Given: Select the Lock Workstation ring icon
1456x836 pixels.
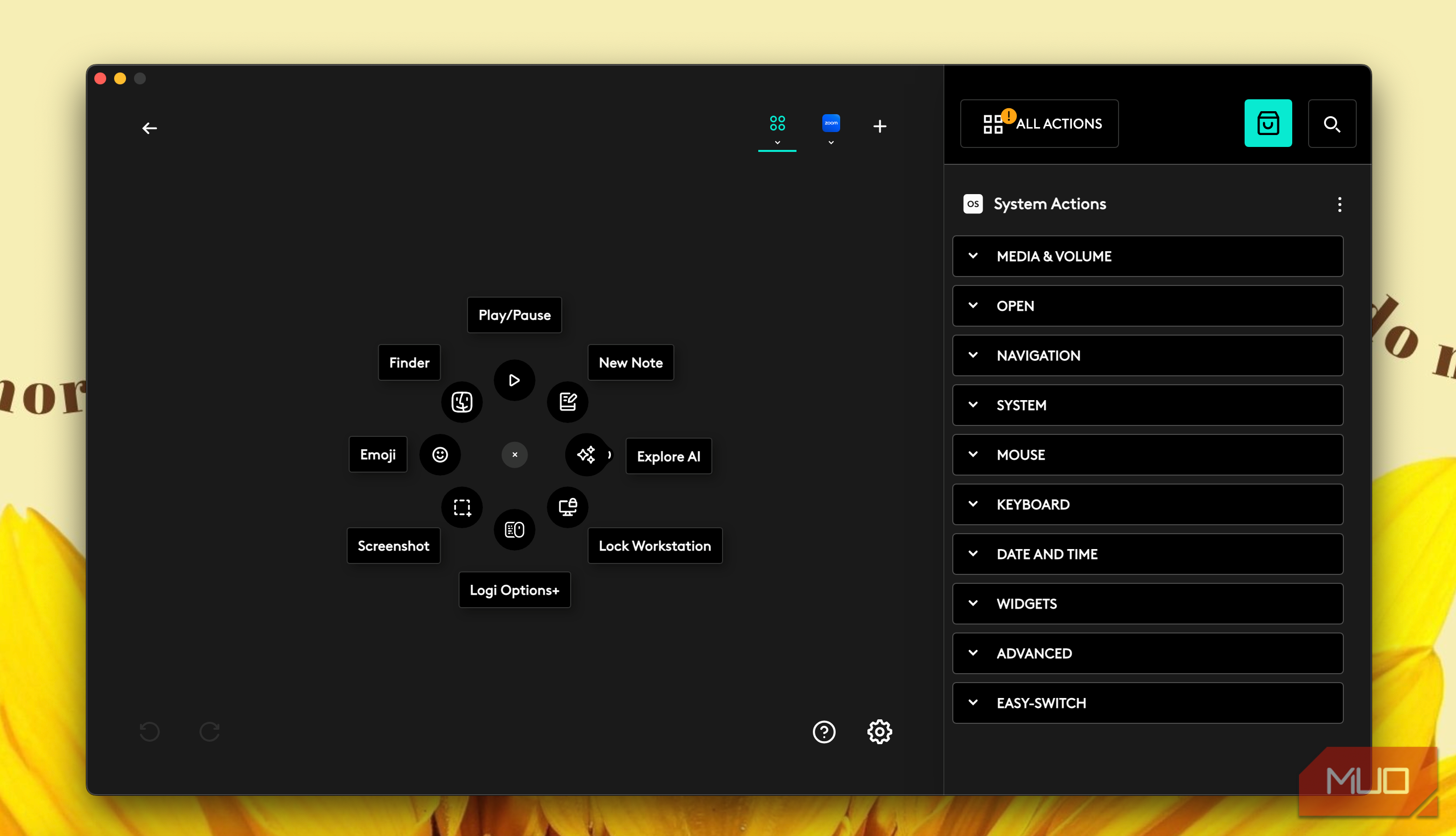Looking at the screenshot, I should 568,507.
